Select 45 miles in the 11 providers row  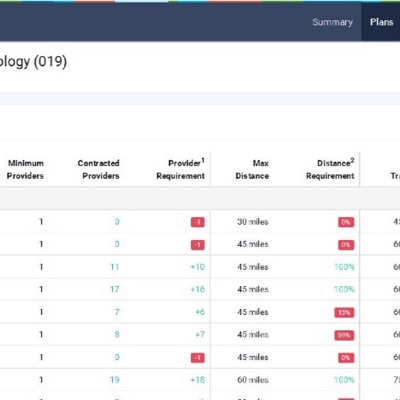tap(253, 267)
